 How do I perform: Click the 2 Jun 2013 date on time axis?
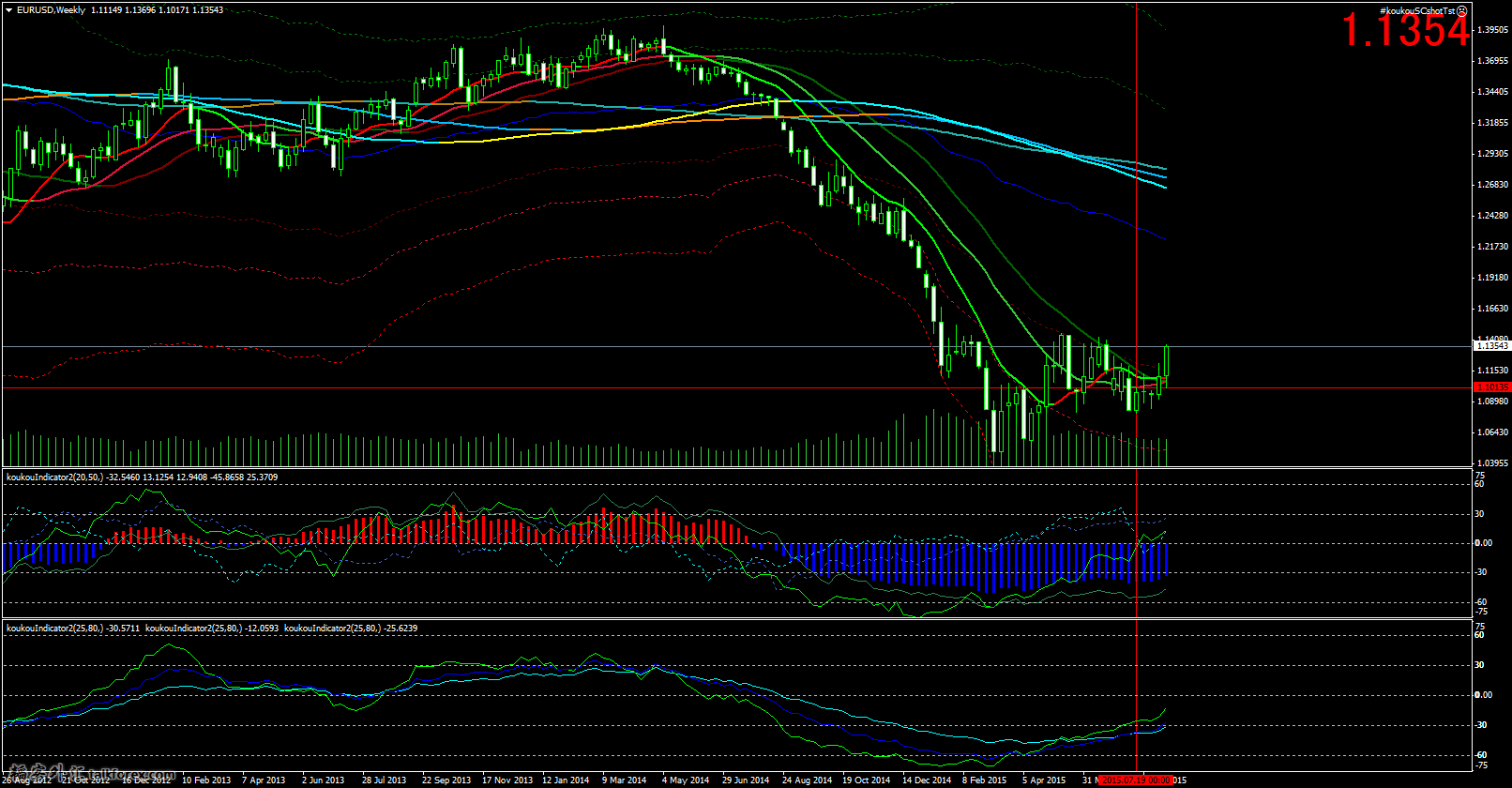[324, 780]
